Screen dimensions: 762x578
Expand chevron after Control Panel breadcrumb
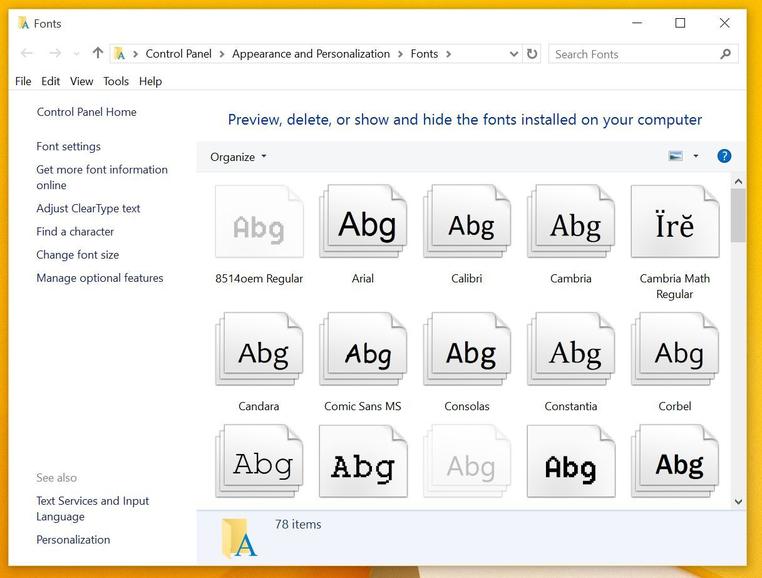pos(222,54)
